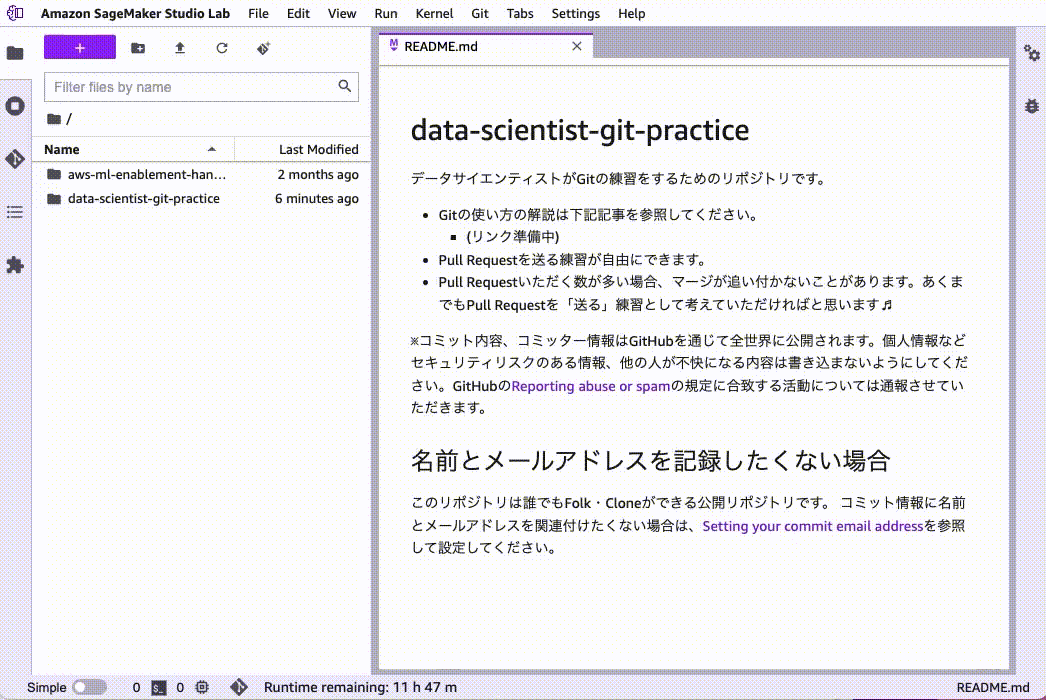The image size is (1046, 700).
Task: Open the Git menu
Action: tap(480, 13)
